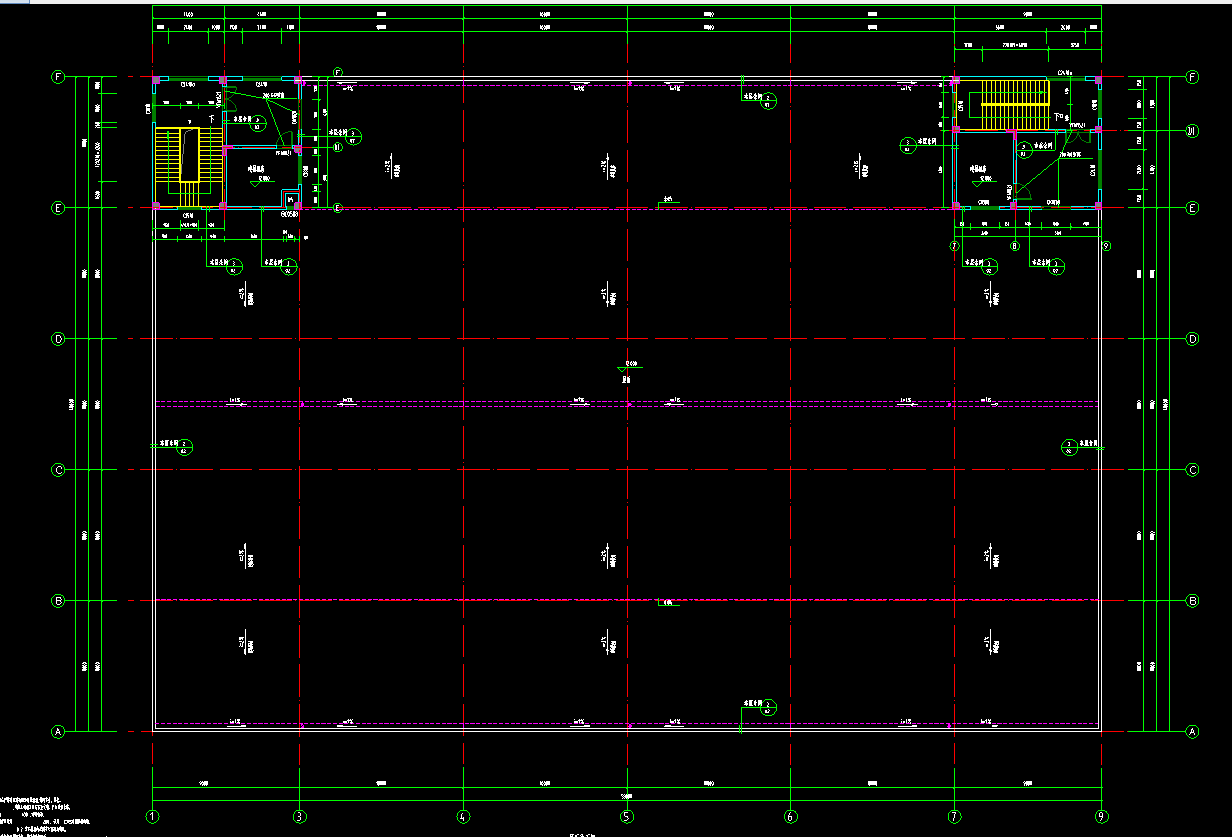Click grid bubble 1 at the bottom
The width and height of the screenshot is (1232, 837).
(152, 816)
